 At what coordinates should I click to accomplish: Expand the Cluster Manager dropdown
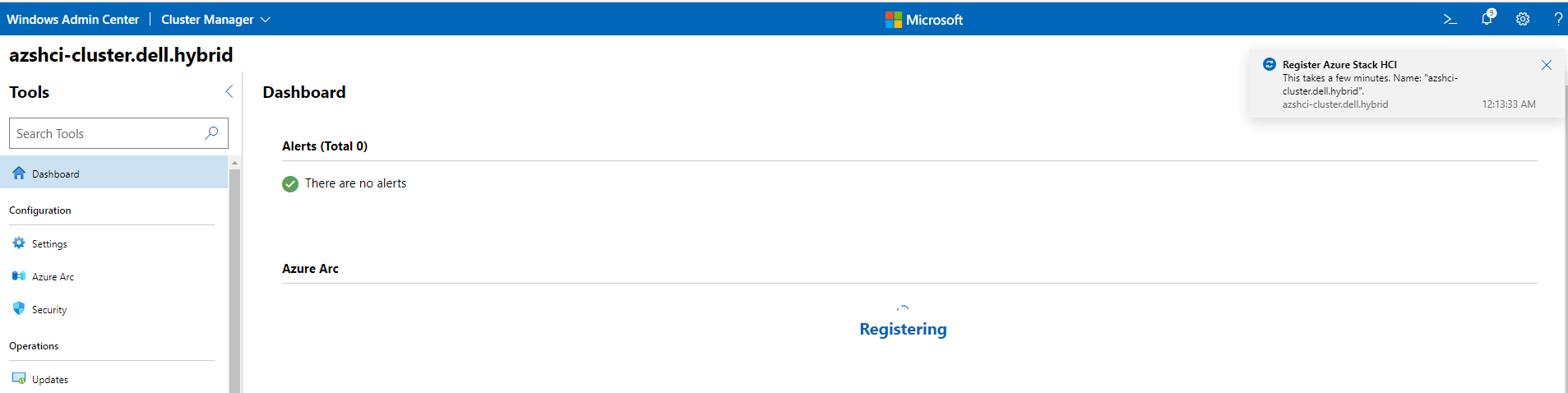[265, 20]
